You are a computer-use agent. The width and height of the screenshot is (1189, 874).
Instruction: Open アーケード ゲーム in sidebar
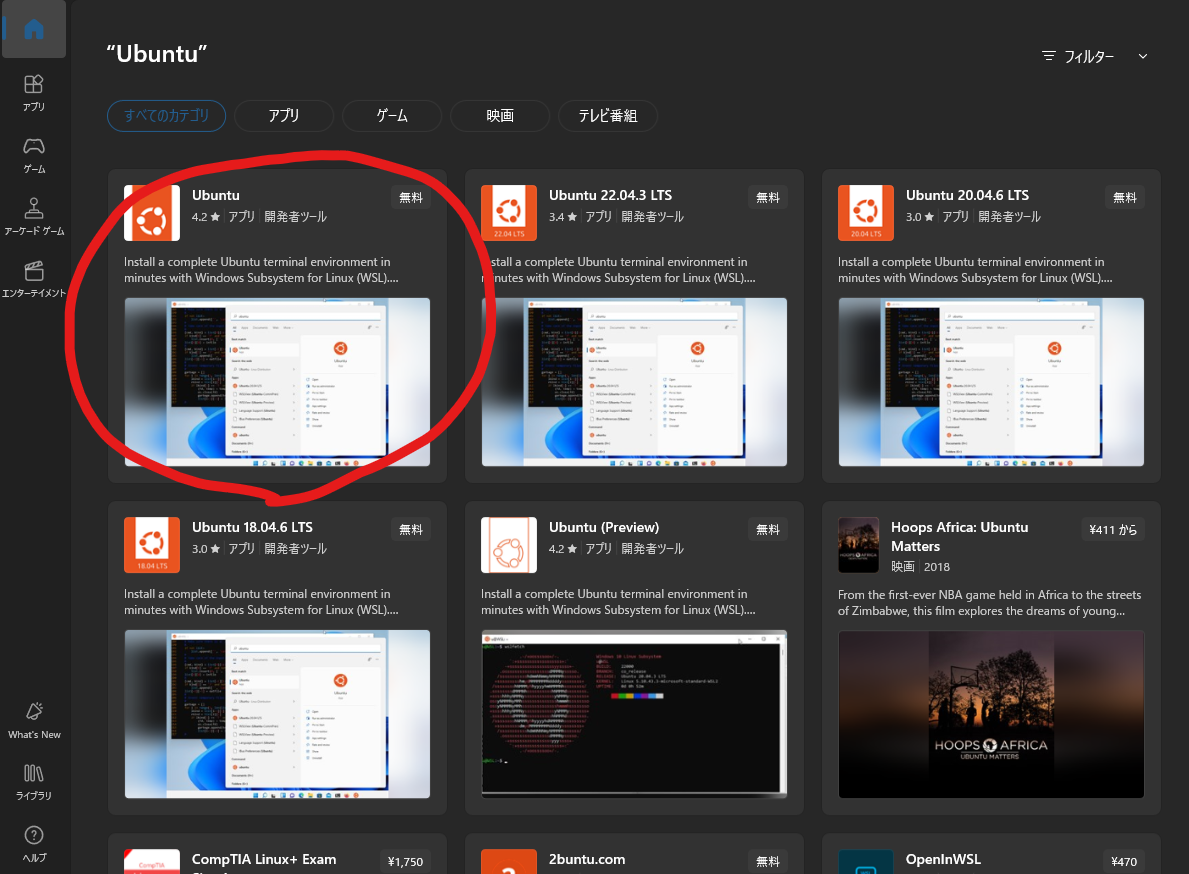click(33, 218)
